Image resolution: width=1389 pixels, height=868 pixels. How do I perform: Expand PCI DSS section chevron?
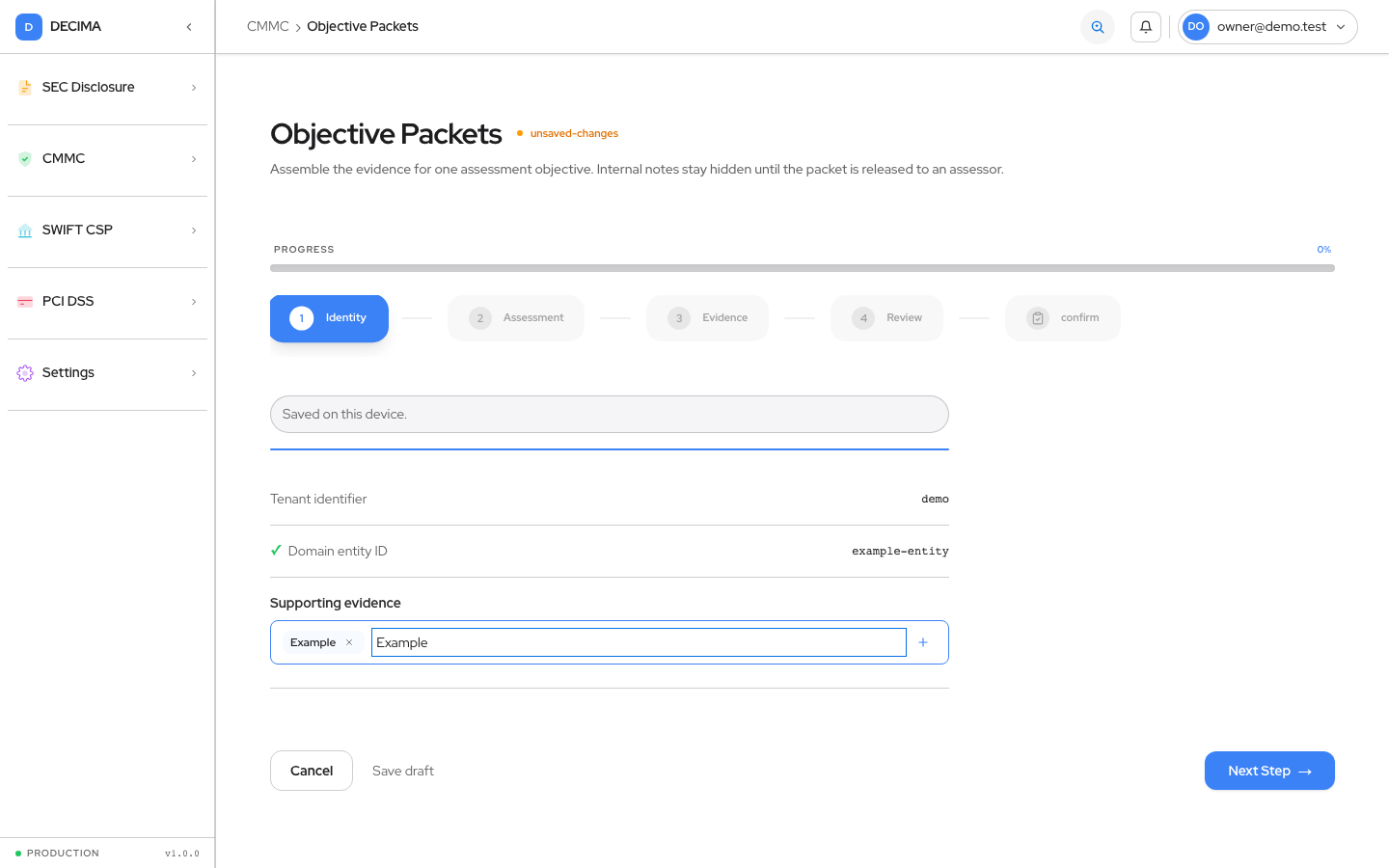pos(194,302)
